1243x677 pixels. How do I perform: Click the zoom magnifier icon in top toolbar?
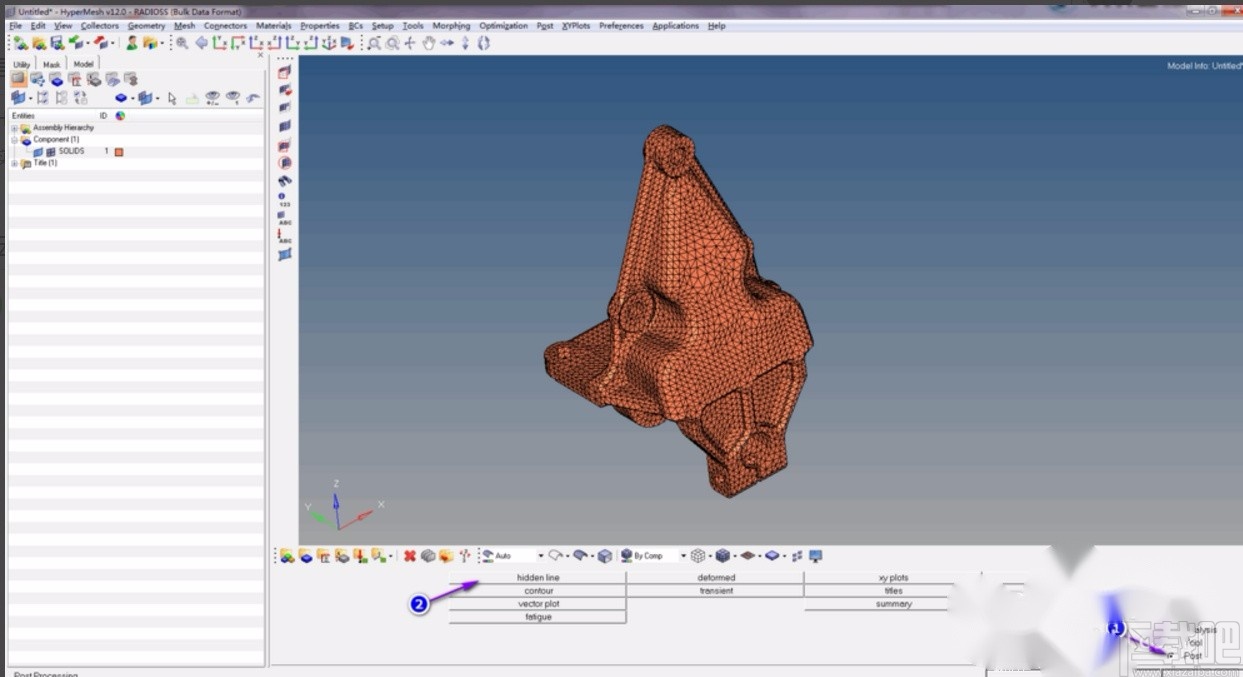[181, 43]
